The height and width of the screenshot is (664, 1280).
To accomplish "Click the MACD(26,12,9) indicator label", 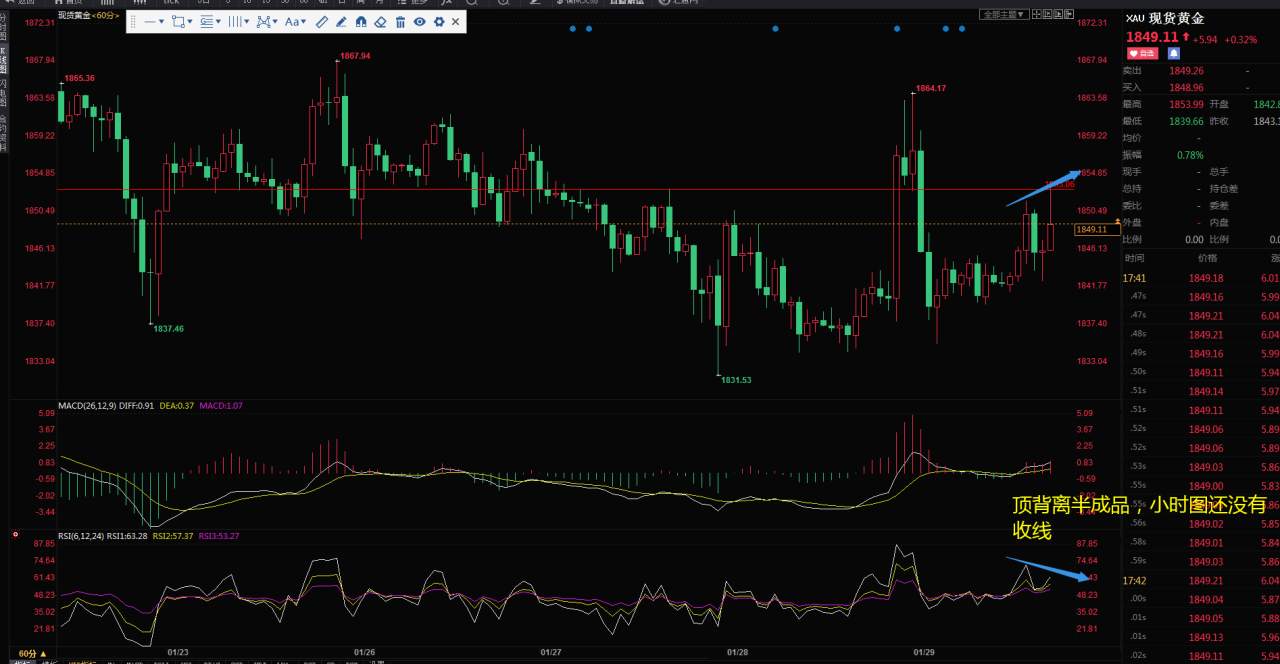I will click(86, 405).
